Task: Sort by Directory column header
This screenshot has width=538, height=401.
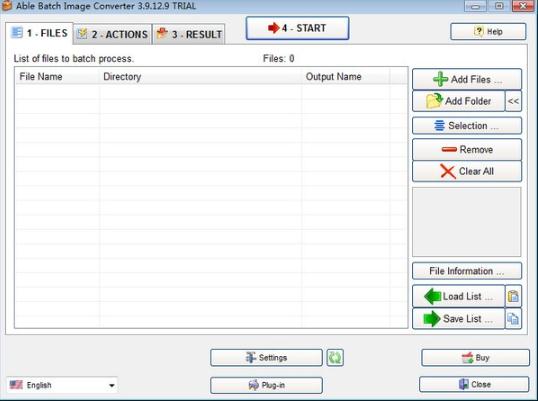Action: (x=201, y=76)
